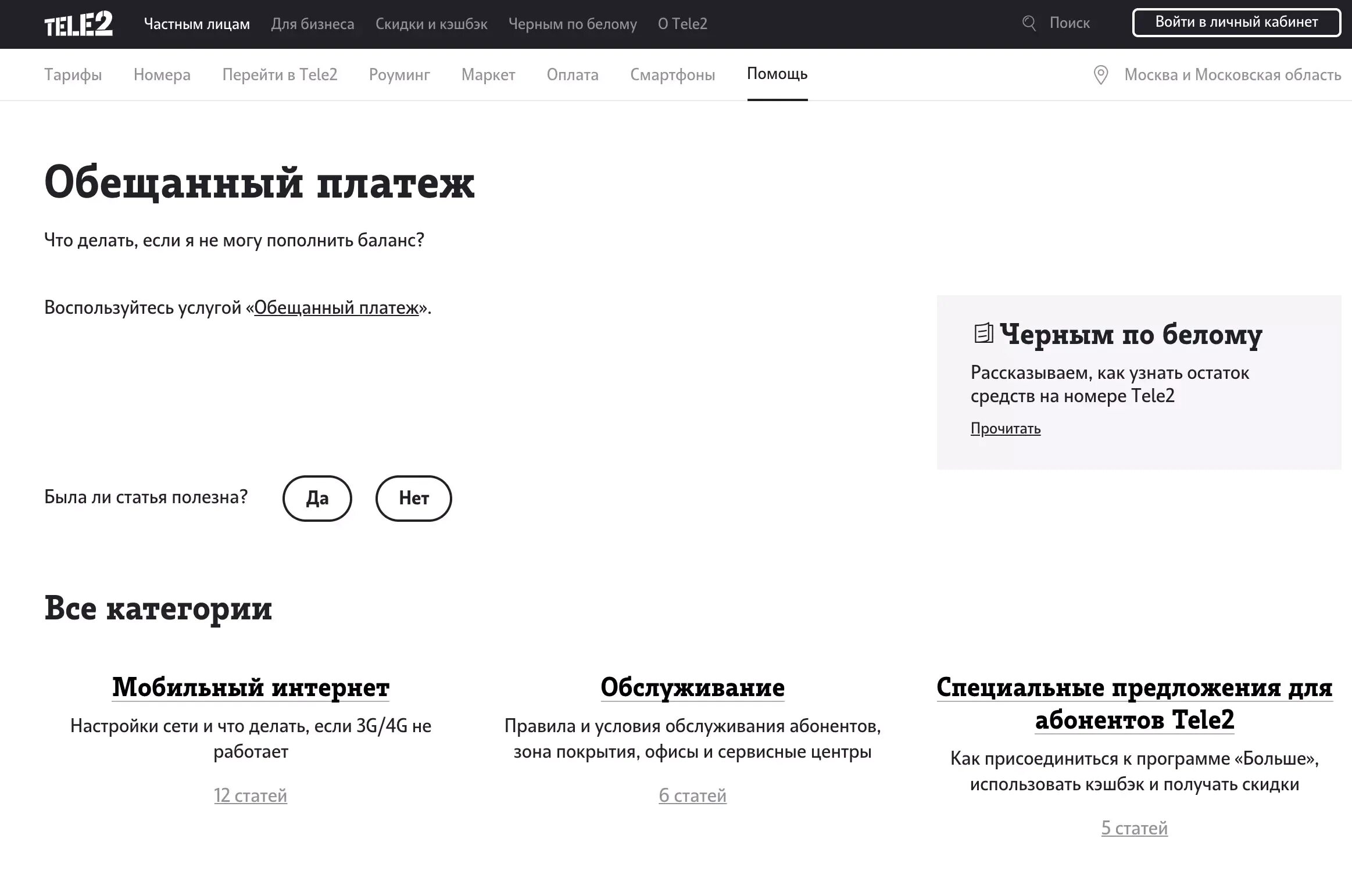The height and width of the screenshot is (896, 1352).
Task: Open the Для бизнеса section
Action: pos(313,24)
